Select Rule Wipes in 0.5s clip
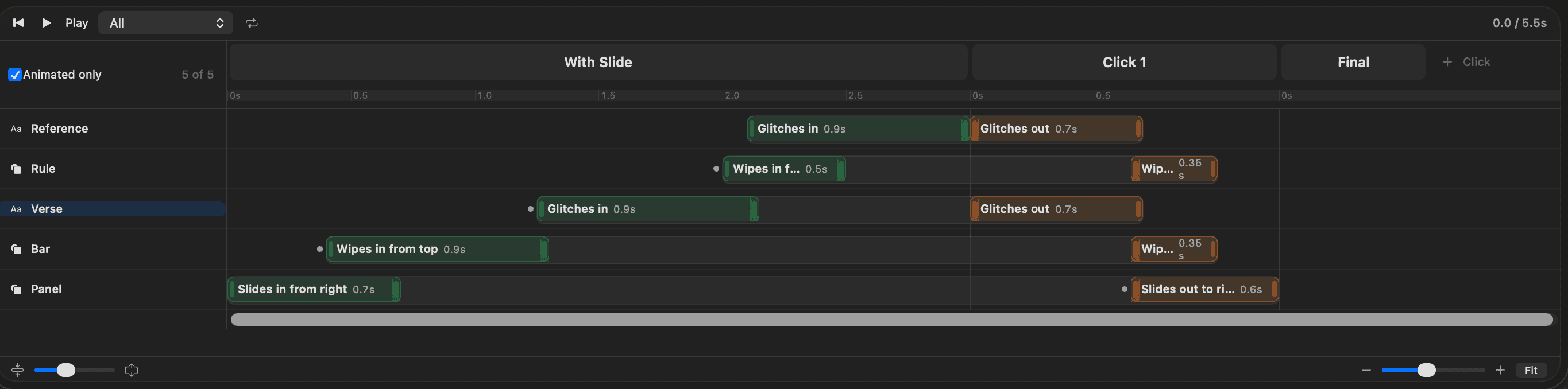The width and height of the screenshot is (1568, 389). pyautogui.click(x=784, y=168)
